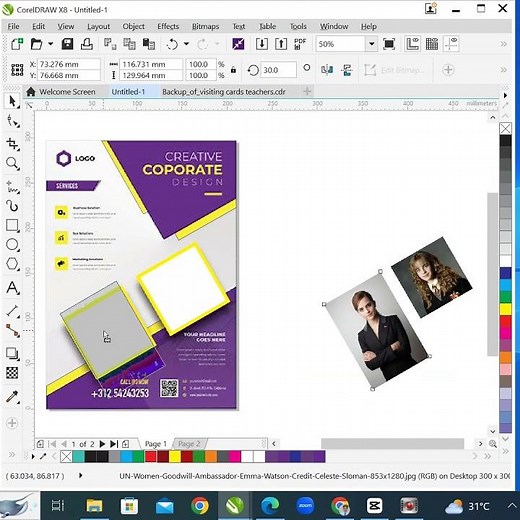Select the teal swatch in document palette

pos(78,456)
